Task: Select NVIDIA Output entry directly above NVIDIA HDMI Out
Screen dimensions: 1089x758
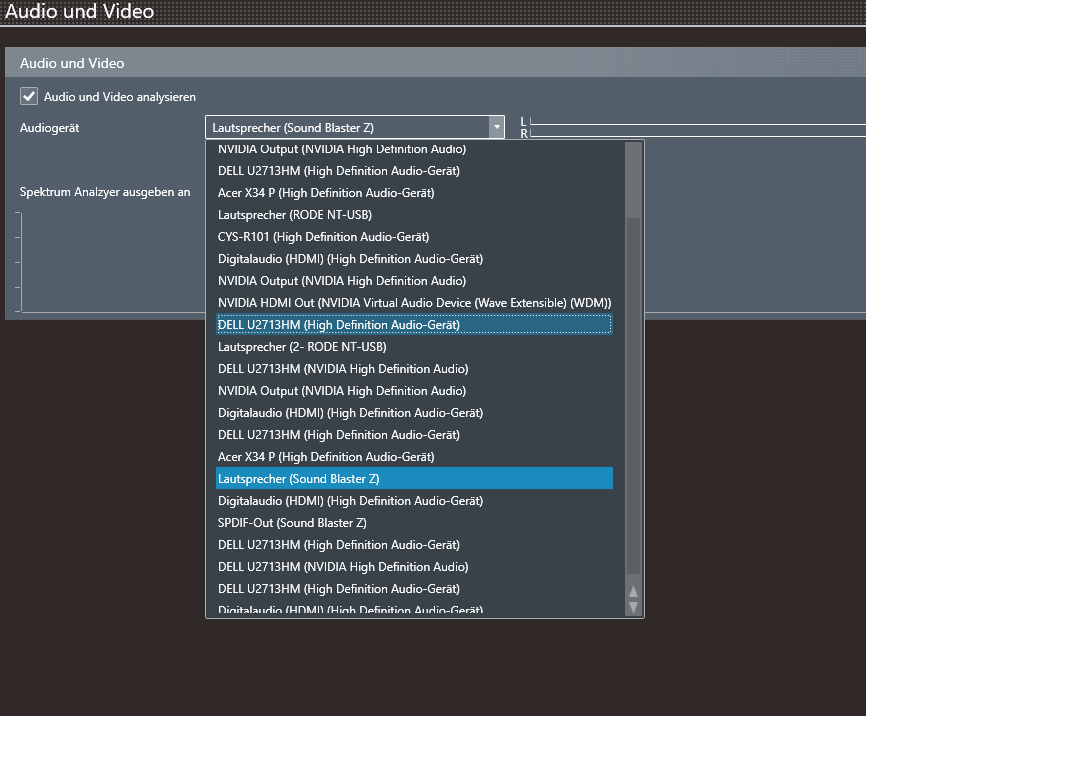Action: (414, 281)
